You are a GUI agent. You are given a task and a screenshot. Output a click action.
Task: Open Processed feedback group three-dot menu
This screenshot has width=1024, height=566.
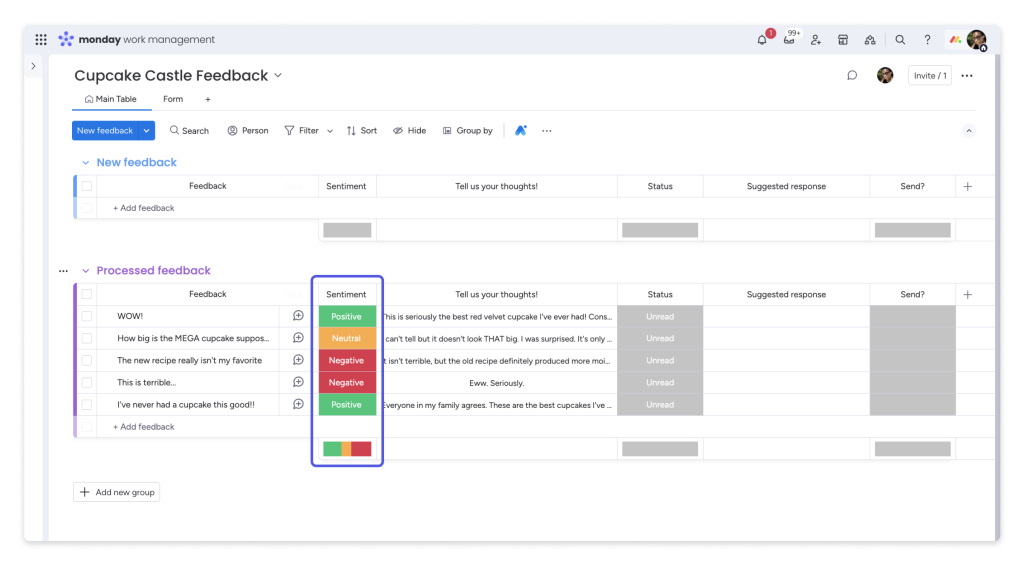63,271
